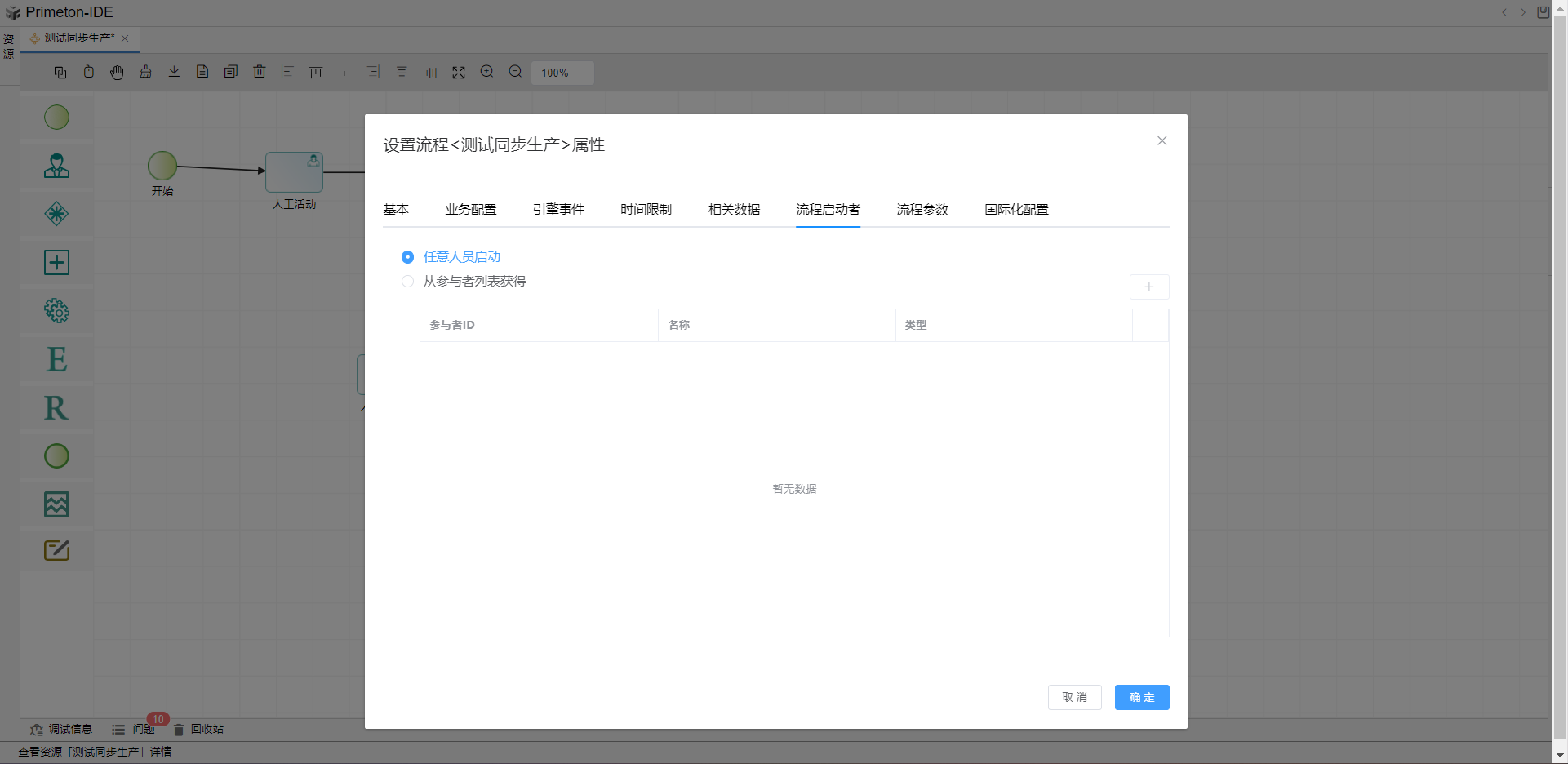Image resolution: width=1568 pixels, height=764 pixels.
Task: Click the 取消 cancel button
Action: click(1074, 697)
